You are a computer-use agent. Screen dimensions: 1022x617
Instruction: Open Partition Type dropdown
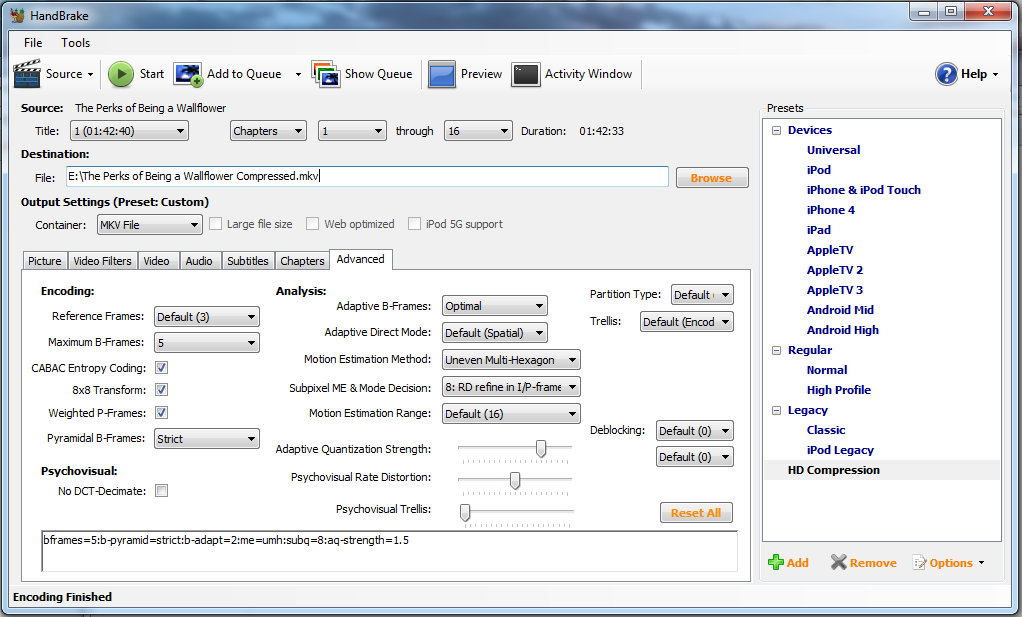click(x=702, y=294)
